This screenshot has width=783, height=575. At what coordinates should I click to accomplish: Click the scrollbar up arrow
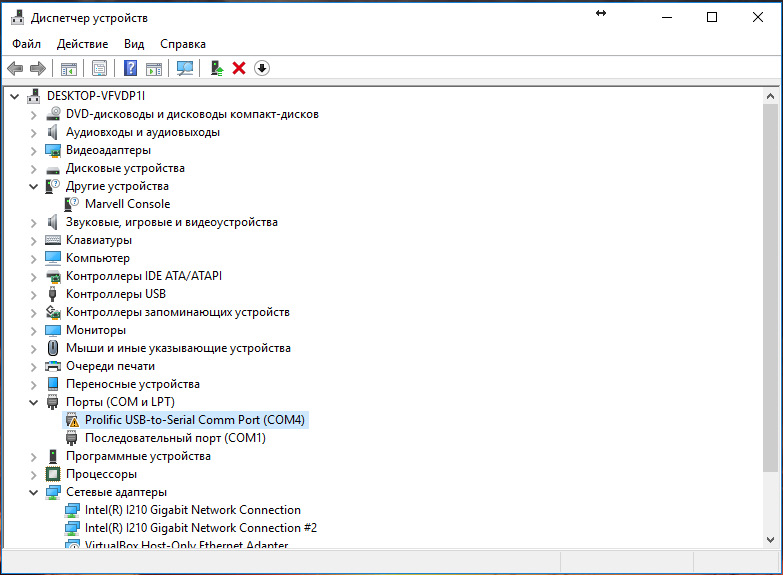click(770, 96)
